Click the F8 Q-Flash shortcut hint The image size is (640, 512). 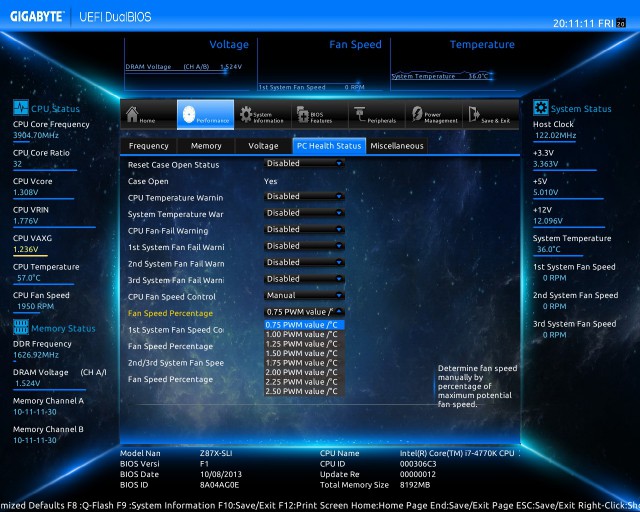(x=90, y=505)
